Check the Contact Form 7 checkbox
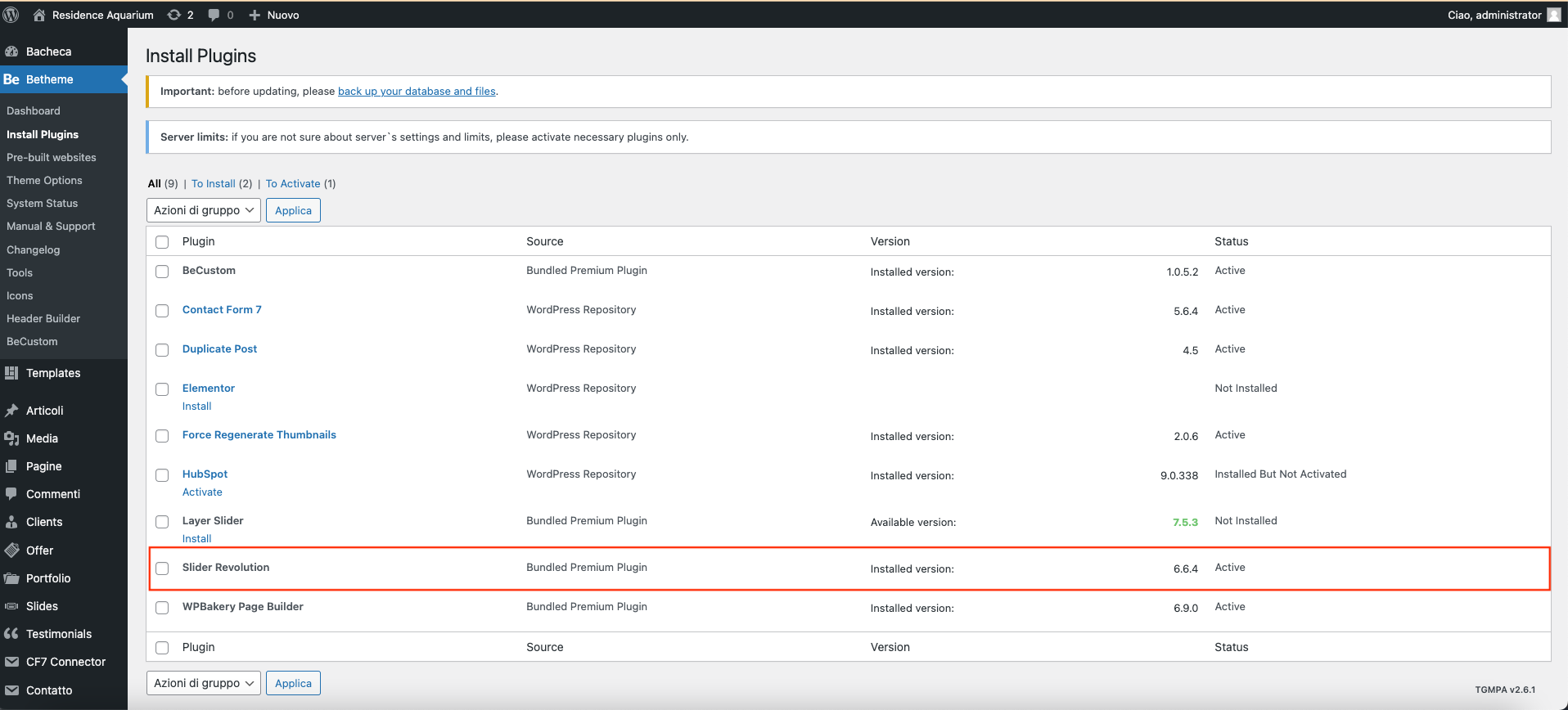This screenshot has height=710, width=1568. [162, 311]
